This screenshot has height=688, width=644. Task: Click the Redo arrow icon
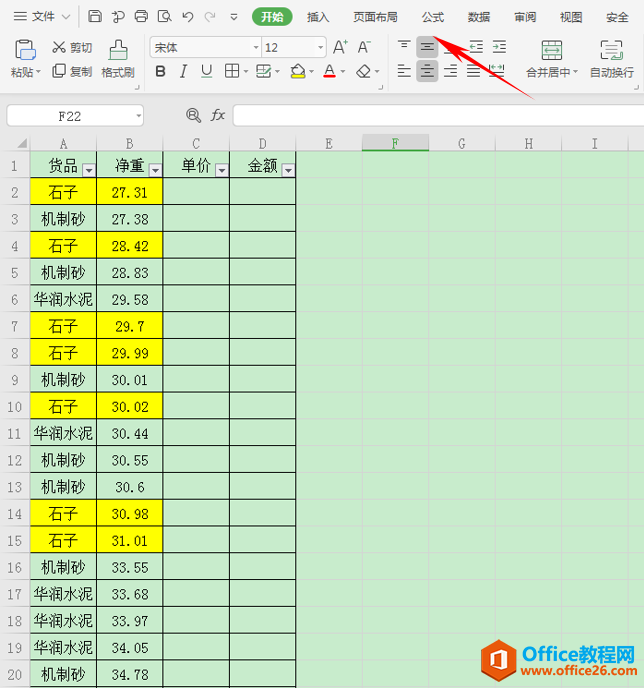pyautogui.click(x=210, y=17)
